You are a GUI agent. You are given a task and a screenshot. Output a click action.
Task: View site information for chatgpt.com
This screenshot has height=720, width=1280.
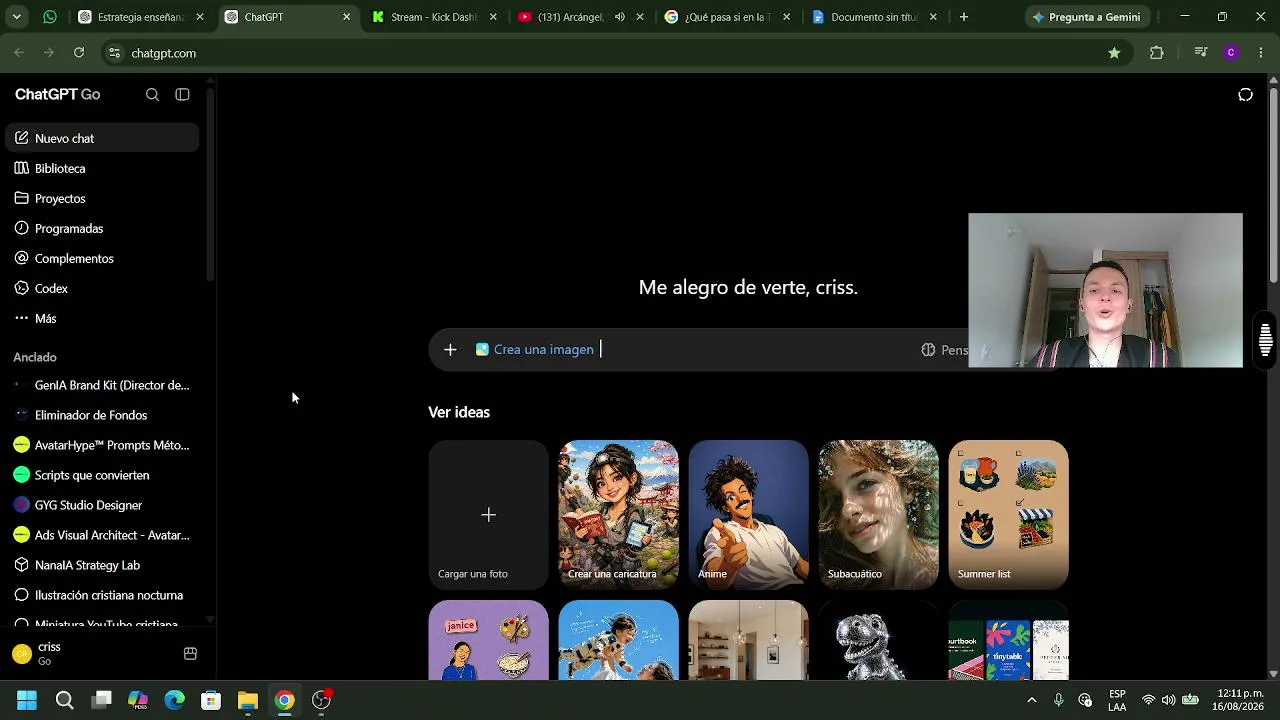click(114, 53)
